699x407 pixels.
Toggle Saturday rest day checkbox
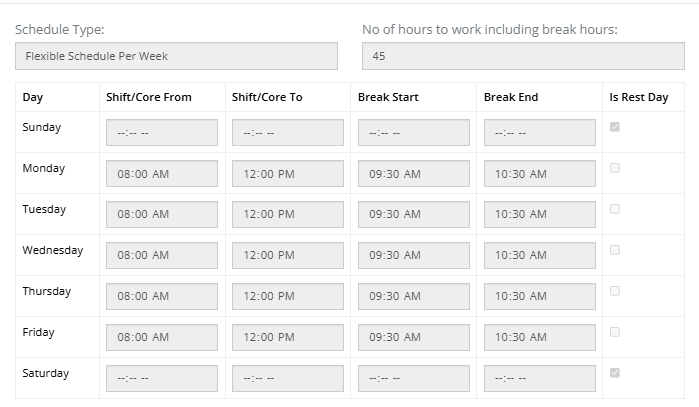tap(614, 373)
